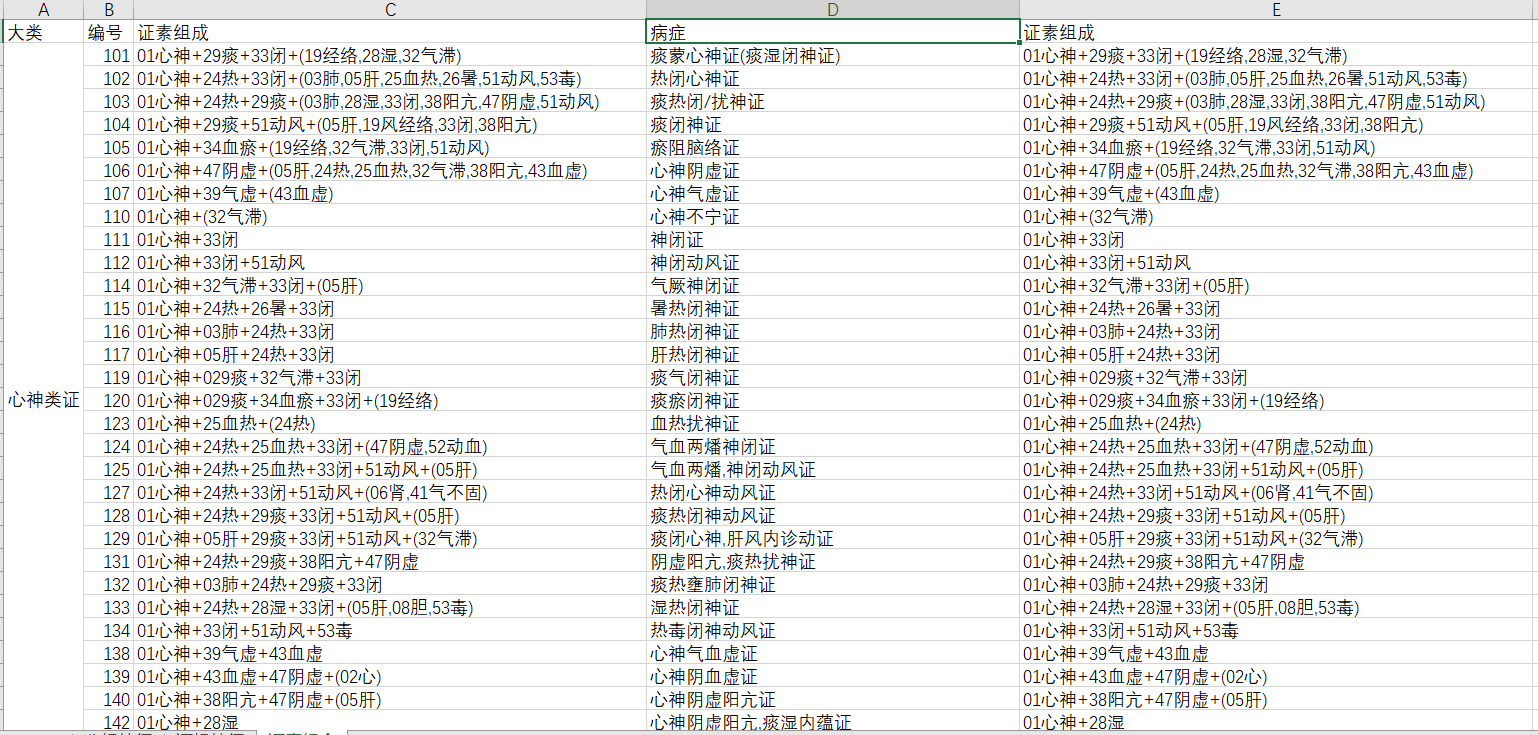Select cell 痰气闭神证

click(x=833, y=378)
